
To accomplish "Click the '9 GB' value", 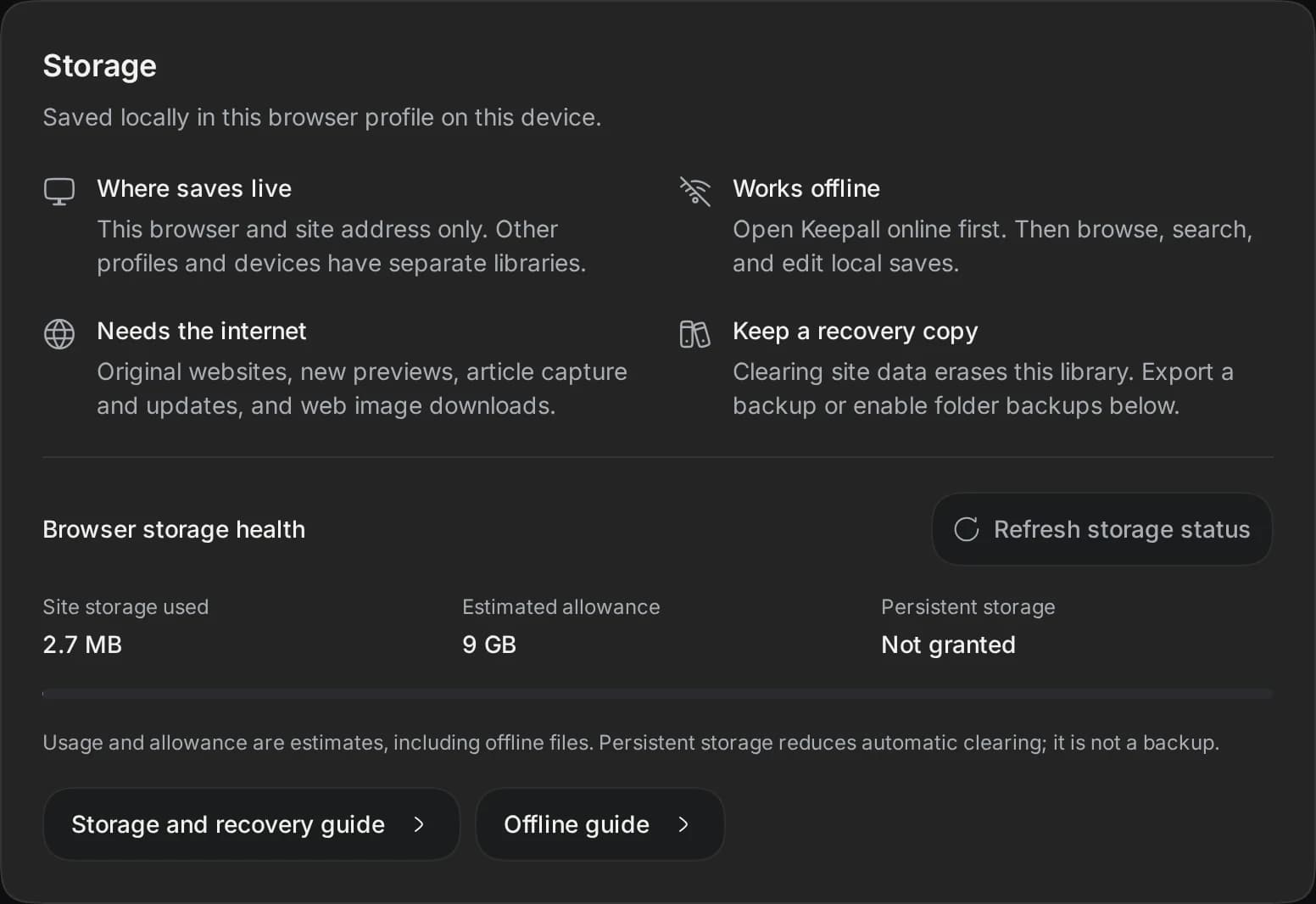I will [x=489, y=645].
